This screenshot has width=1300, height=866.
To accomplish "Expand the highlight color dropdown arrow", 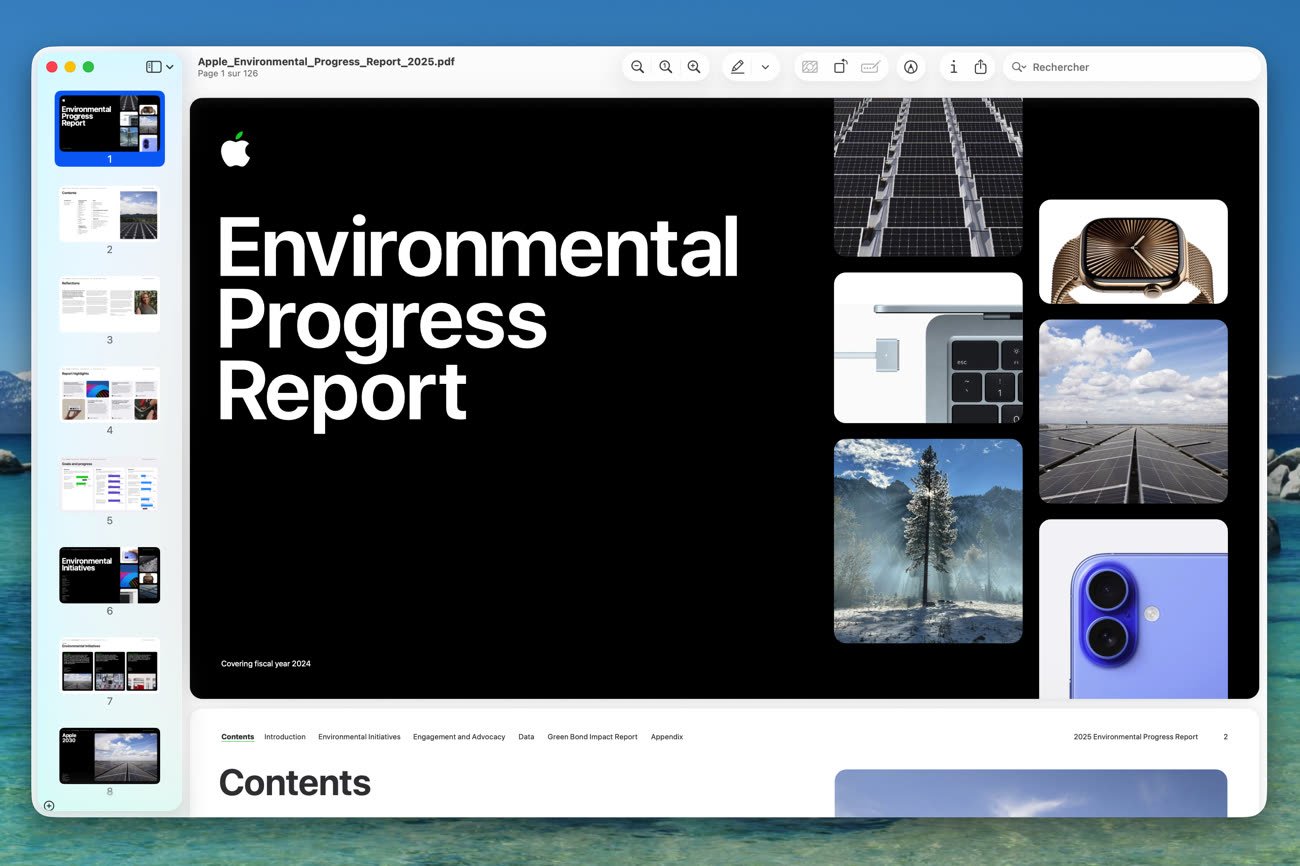I will point(765,67).
